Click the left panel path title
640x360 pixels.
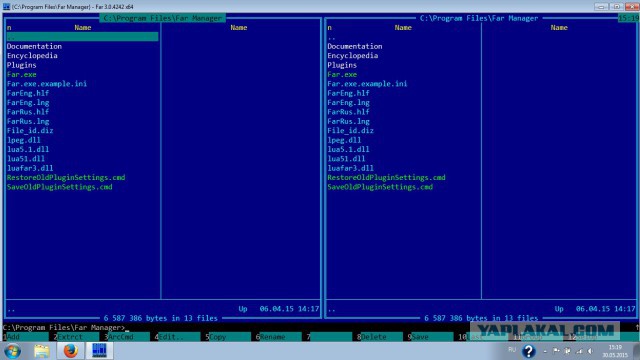162,18
